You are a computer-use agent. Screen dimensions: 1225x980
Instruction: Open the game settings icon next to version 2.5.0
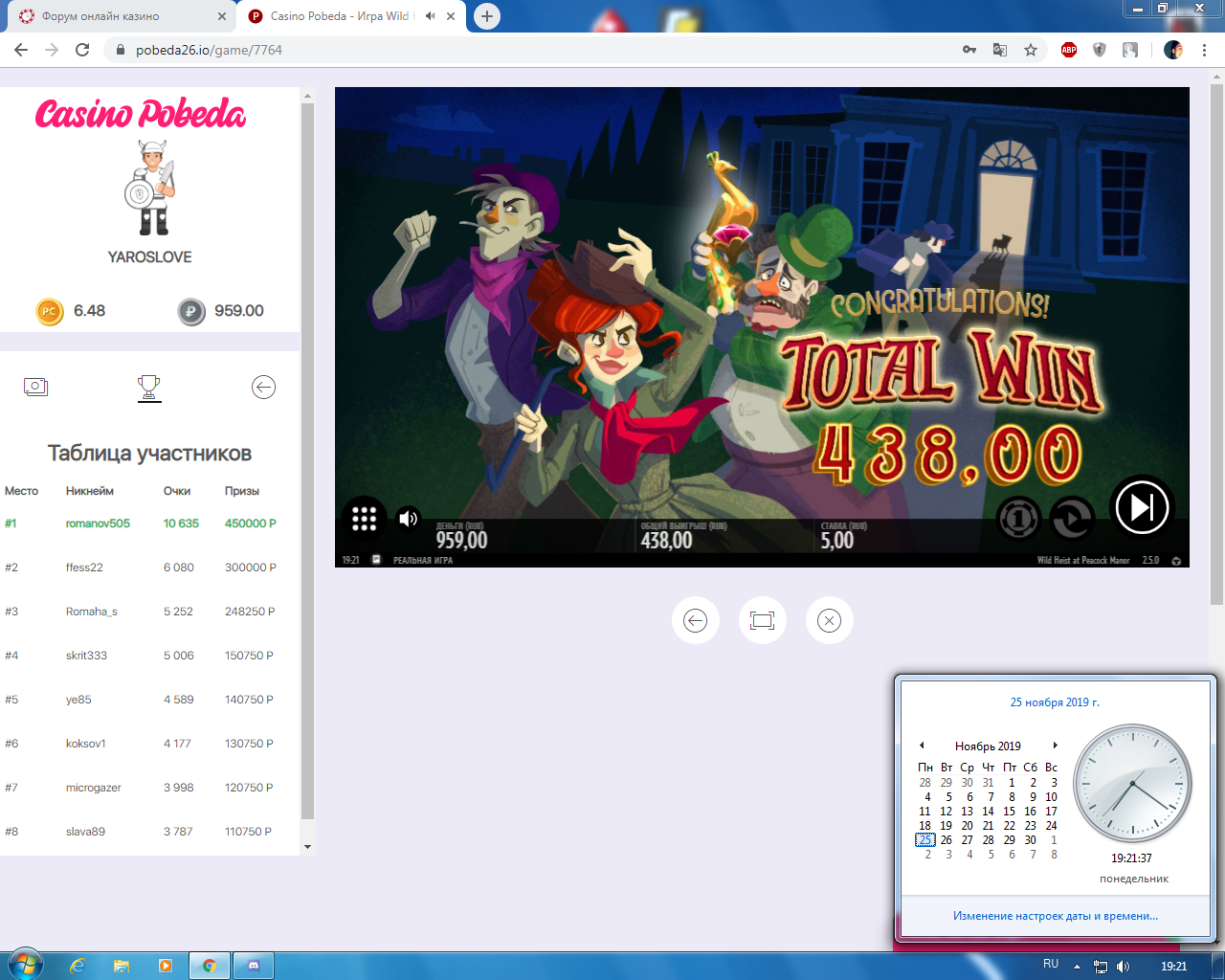coord(1176,561)
